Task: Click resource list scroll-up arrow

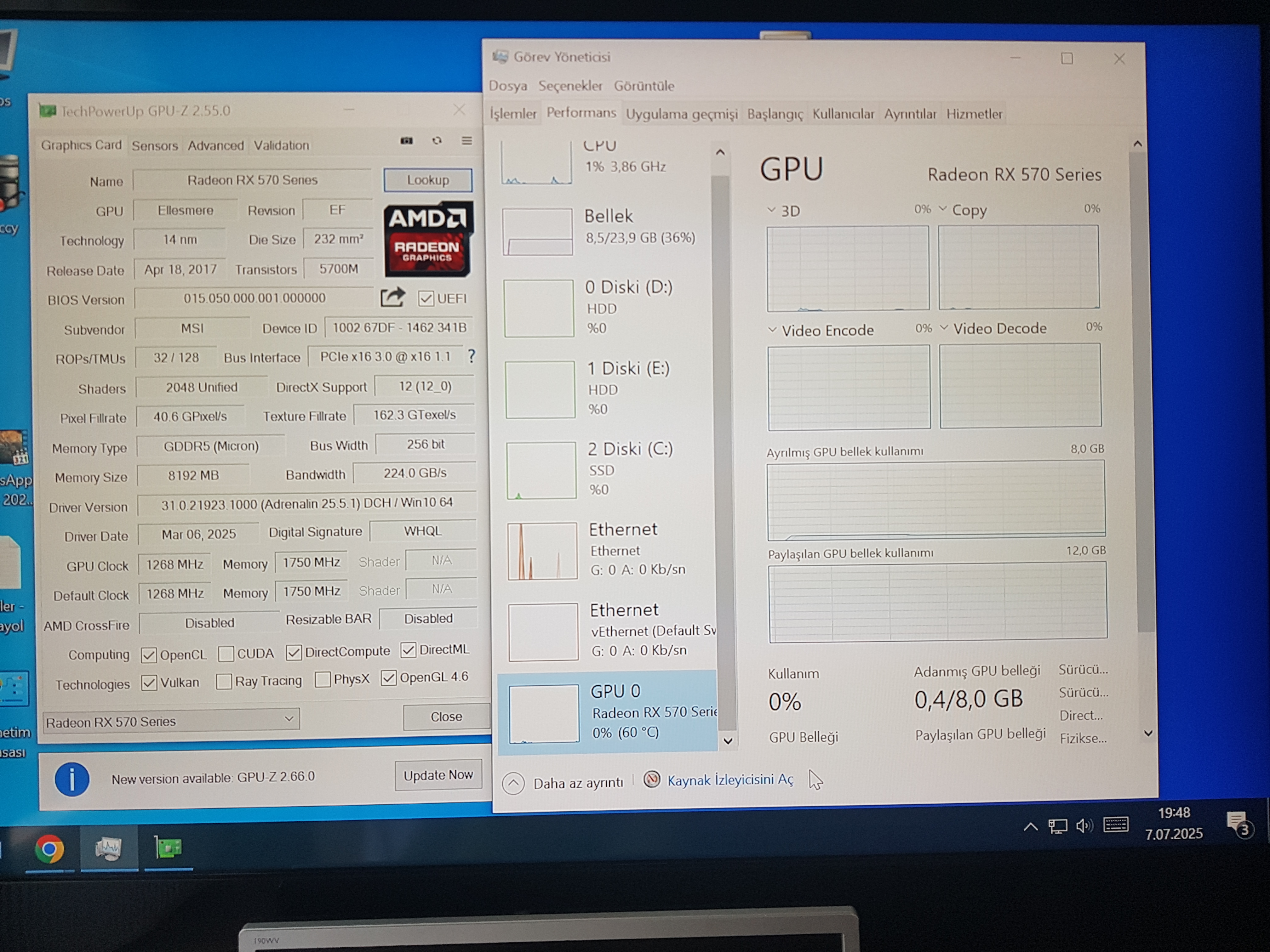Action: [720, 153]
